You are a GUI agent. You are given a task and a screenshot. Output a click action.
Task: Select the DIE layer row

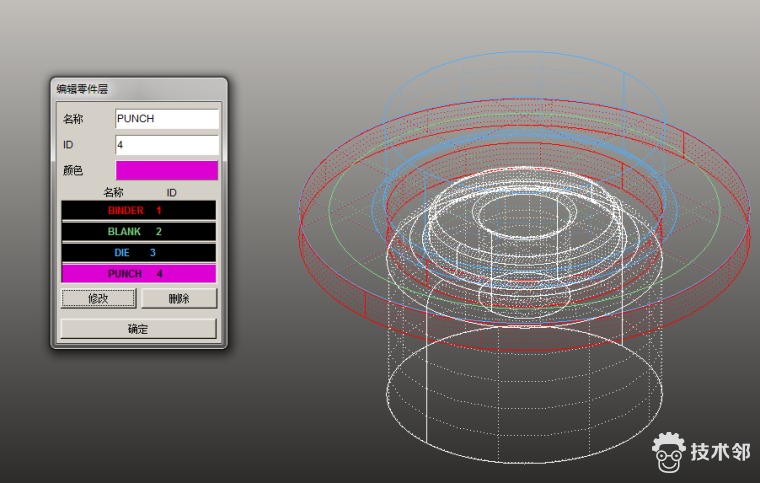[x=138, y=253]
